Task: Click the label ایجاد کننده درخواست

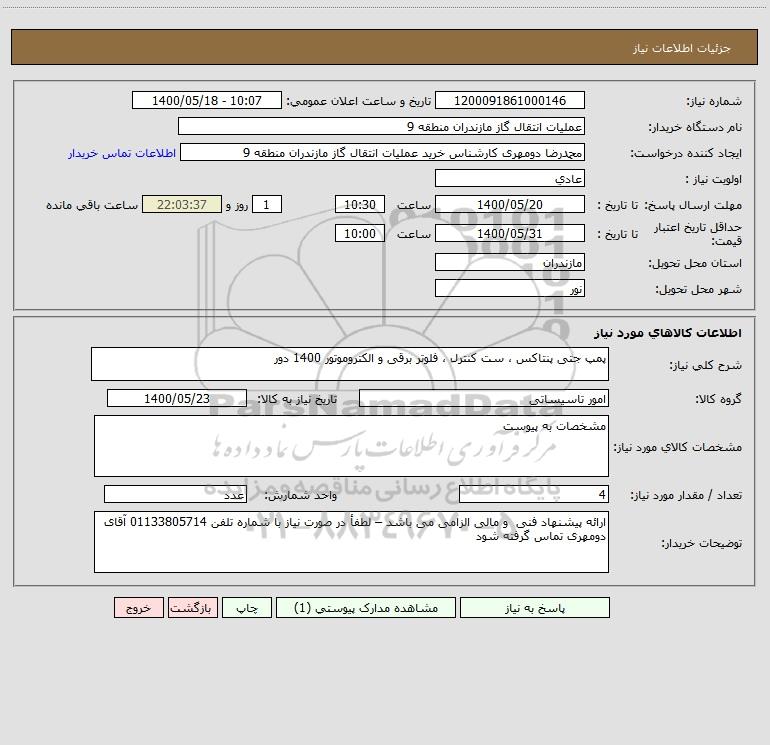Action: (686, 153)
